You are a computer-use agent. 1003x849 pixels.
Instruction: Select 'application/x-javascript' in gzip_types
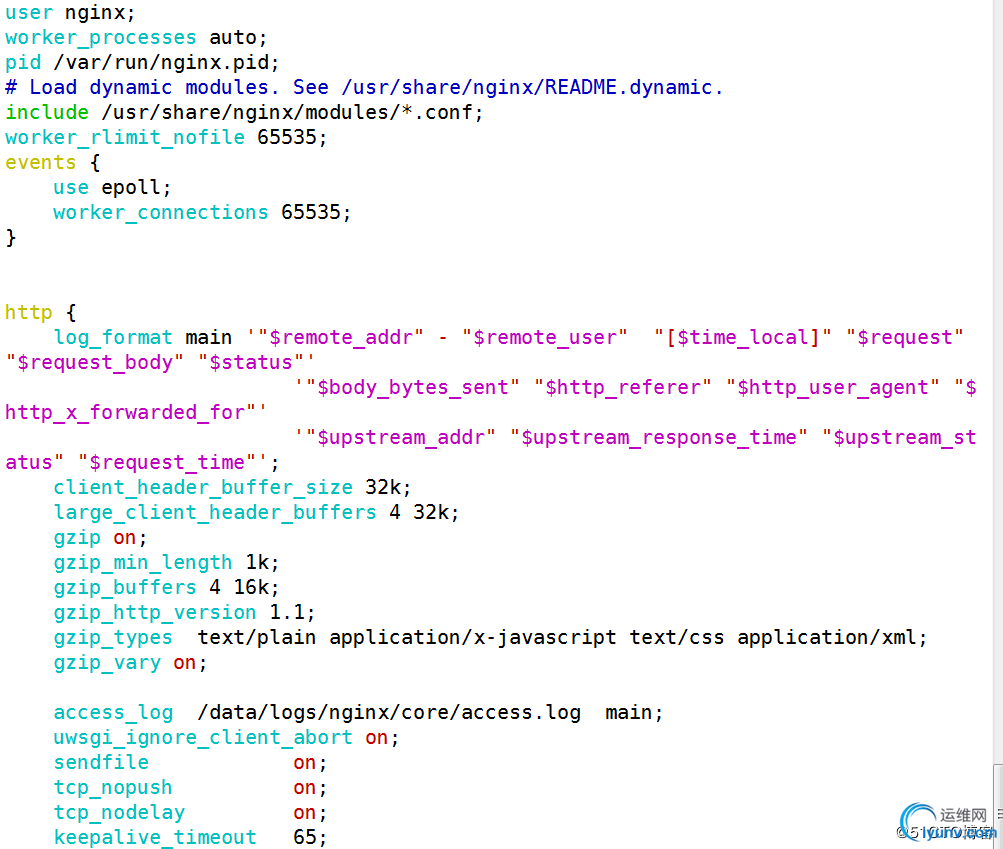[473, 637]
